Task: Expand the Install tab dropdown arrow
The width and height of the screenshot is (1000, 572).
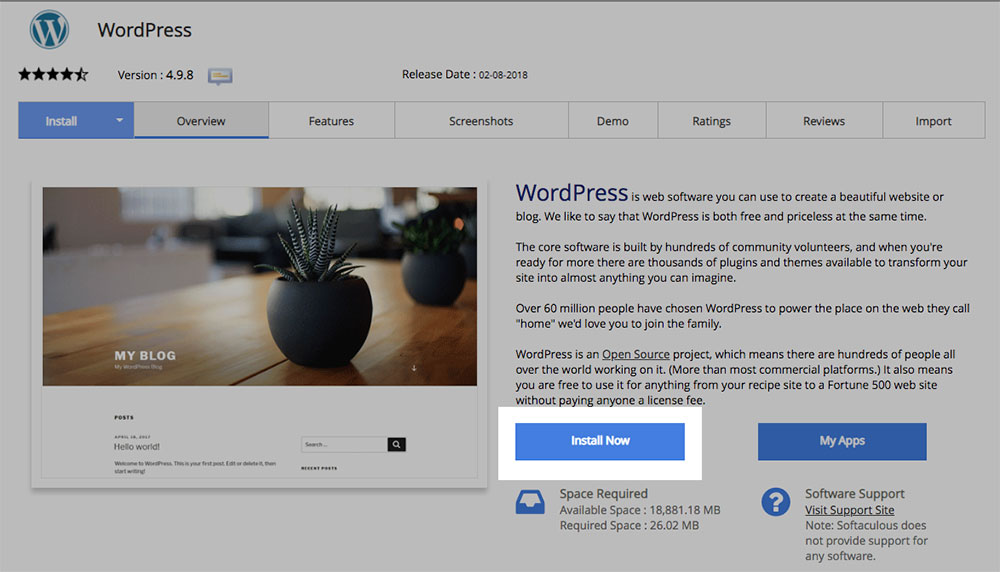Action: coord(119,120)
